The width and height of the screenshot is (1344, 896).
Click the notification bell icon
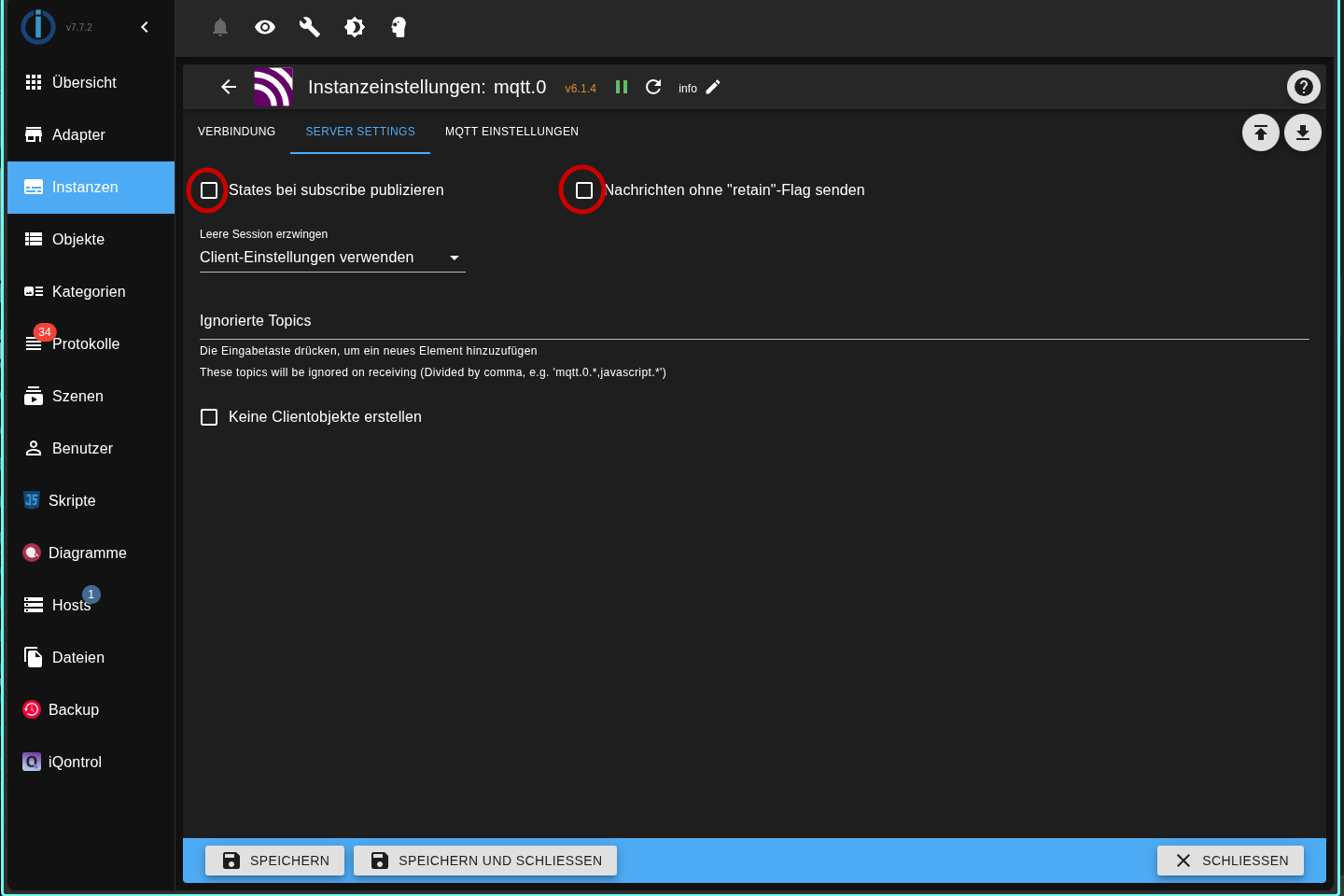click(220, 27)
